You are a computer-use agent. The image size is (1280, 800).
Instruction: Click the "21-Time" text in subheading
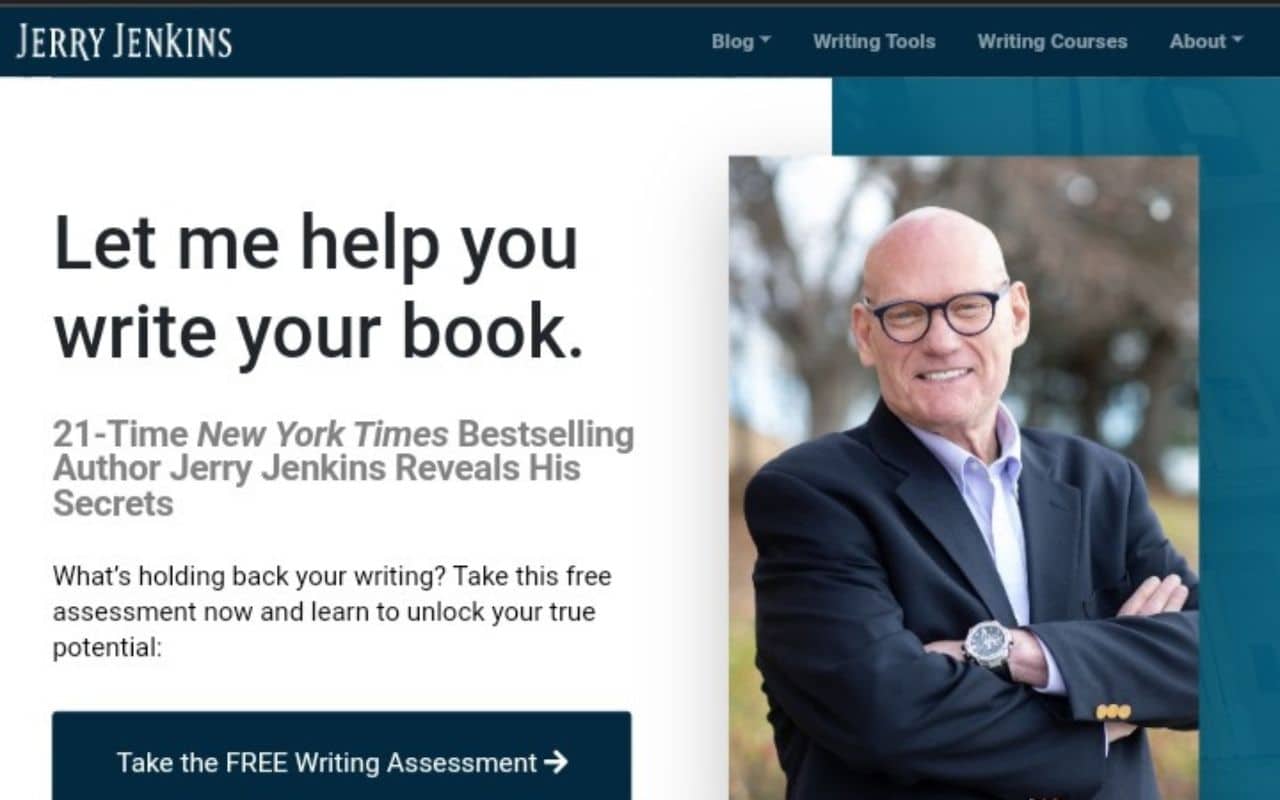[x=120, y=435]
